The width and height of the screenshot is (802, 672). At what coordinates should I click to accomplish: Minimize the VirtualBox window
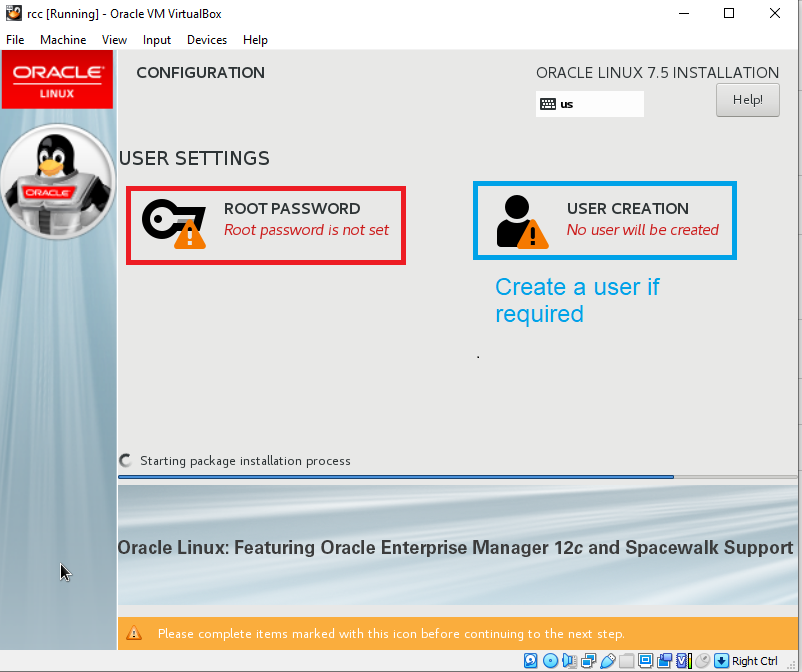[684, 13]
